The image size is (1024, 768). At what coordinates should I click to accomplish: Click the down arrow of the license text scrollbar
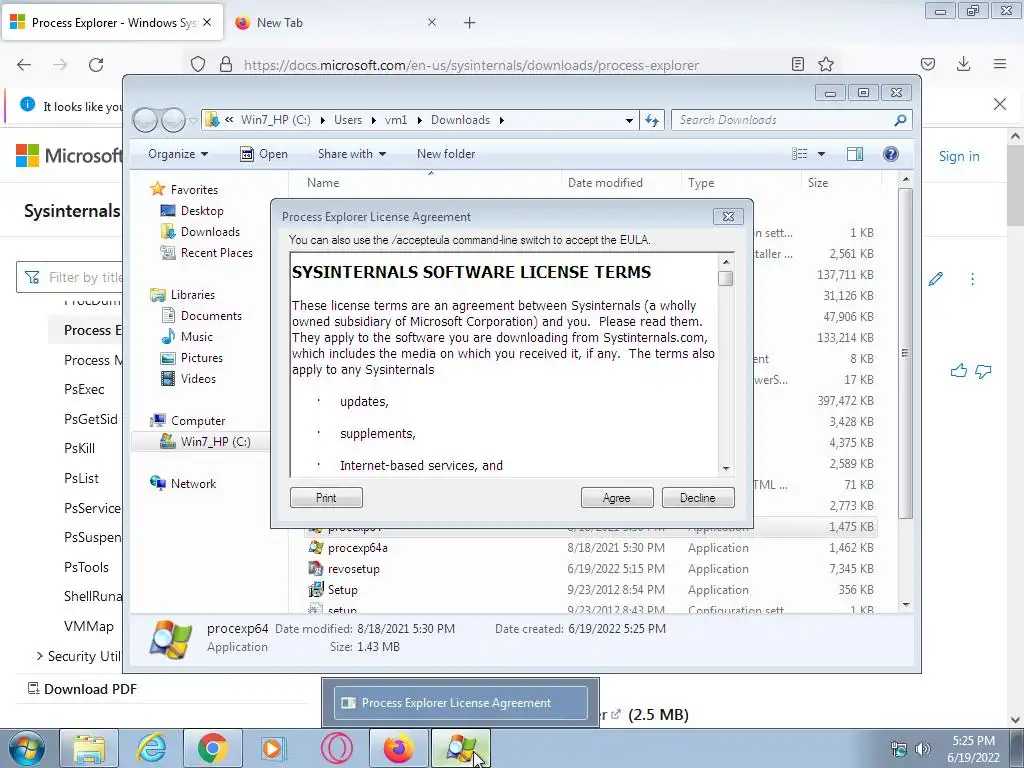[726, 469]
